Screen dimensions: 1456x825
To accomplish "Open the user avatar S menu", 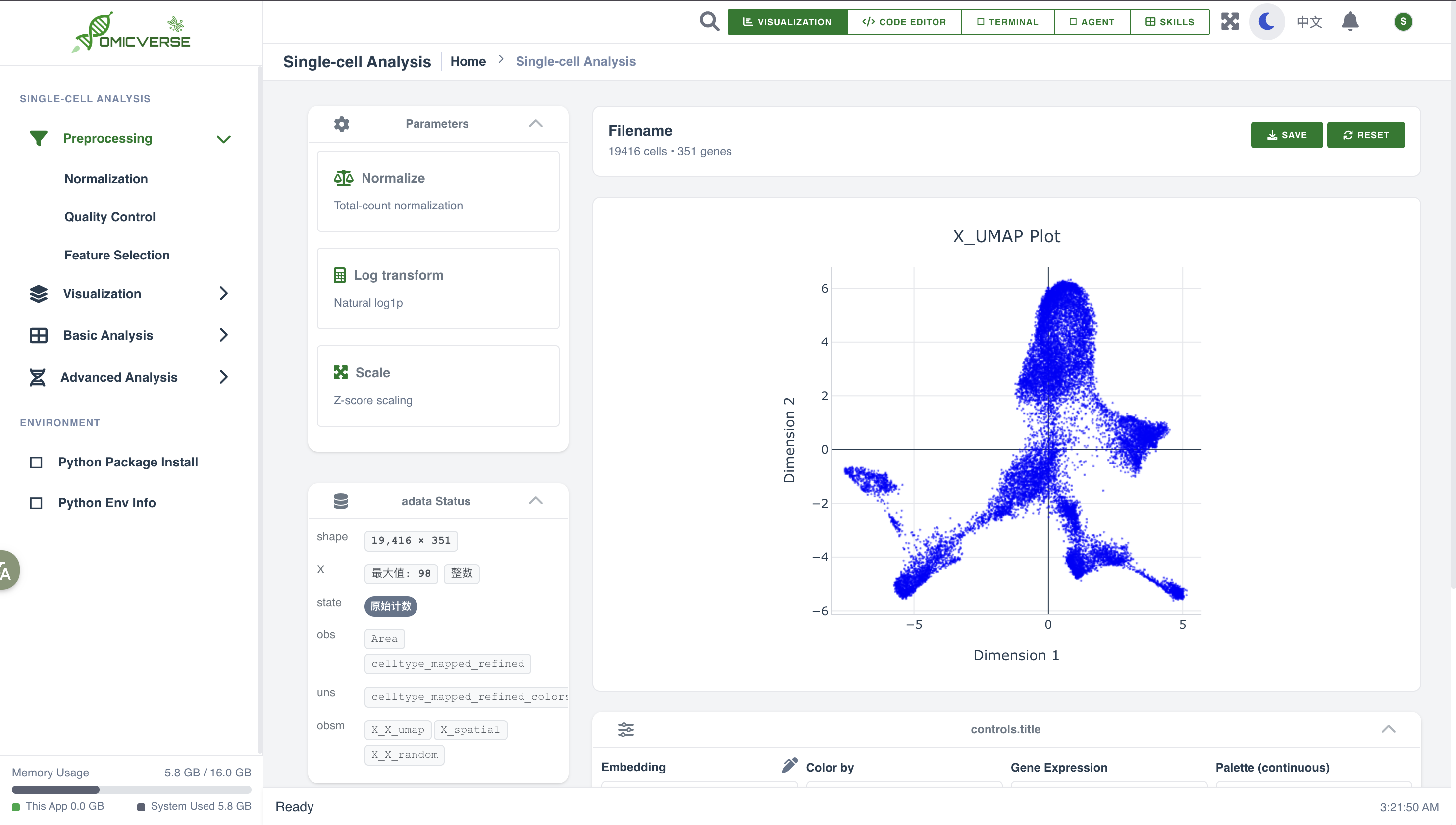I will pos(1403,21).
